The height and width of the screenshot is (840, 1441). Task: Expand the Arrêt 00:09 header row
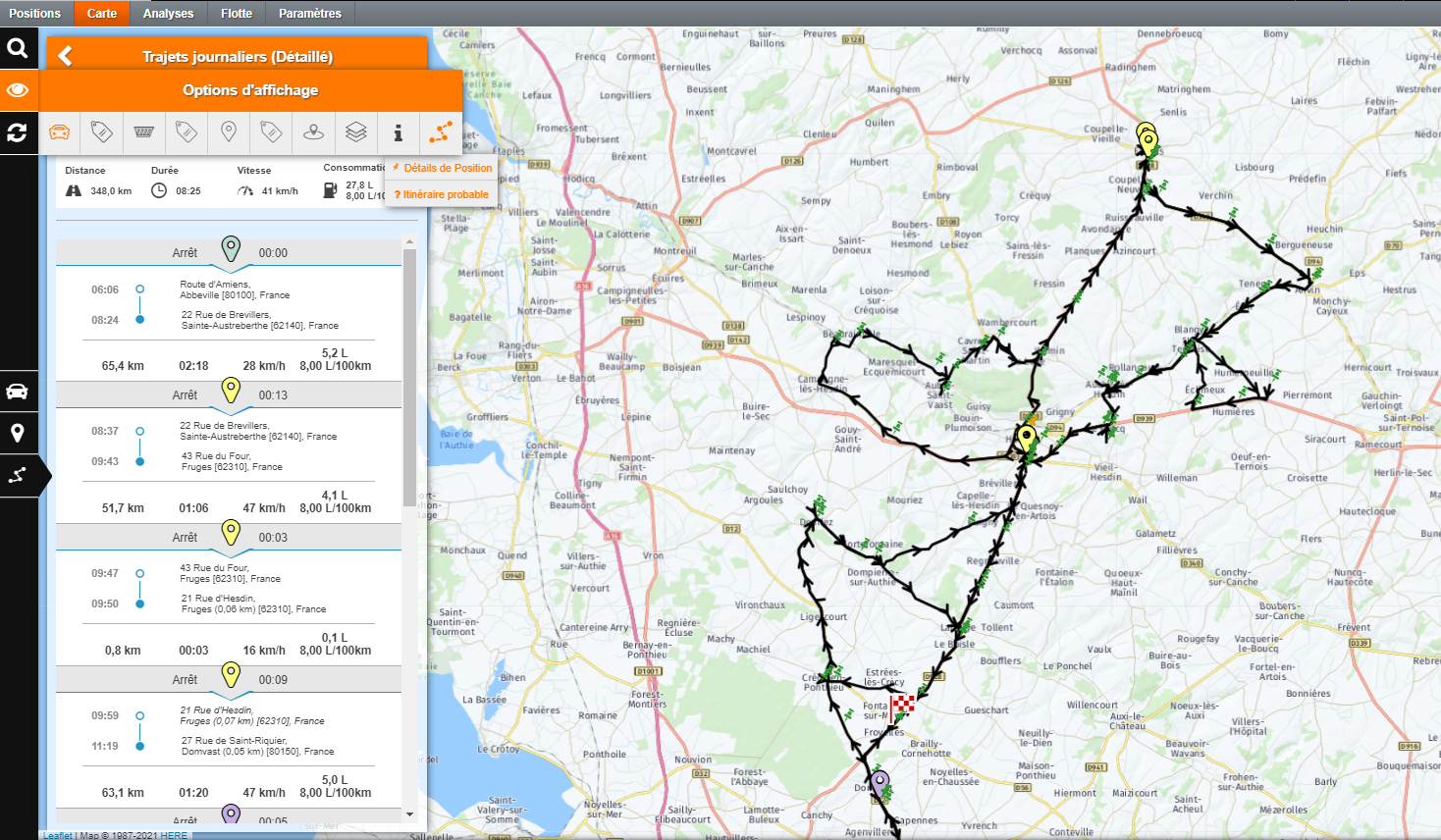pos(229,680)
